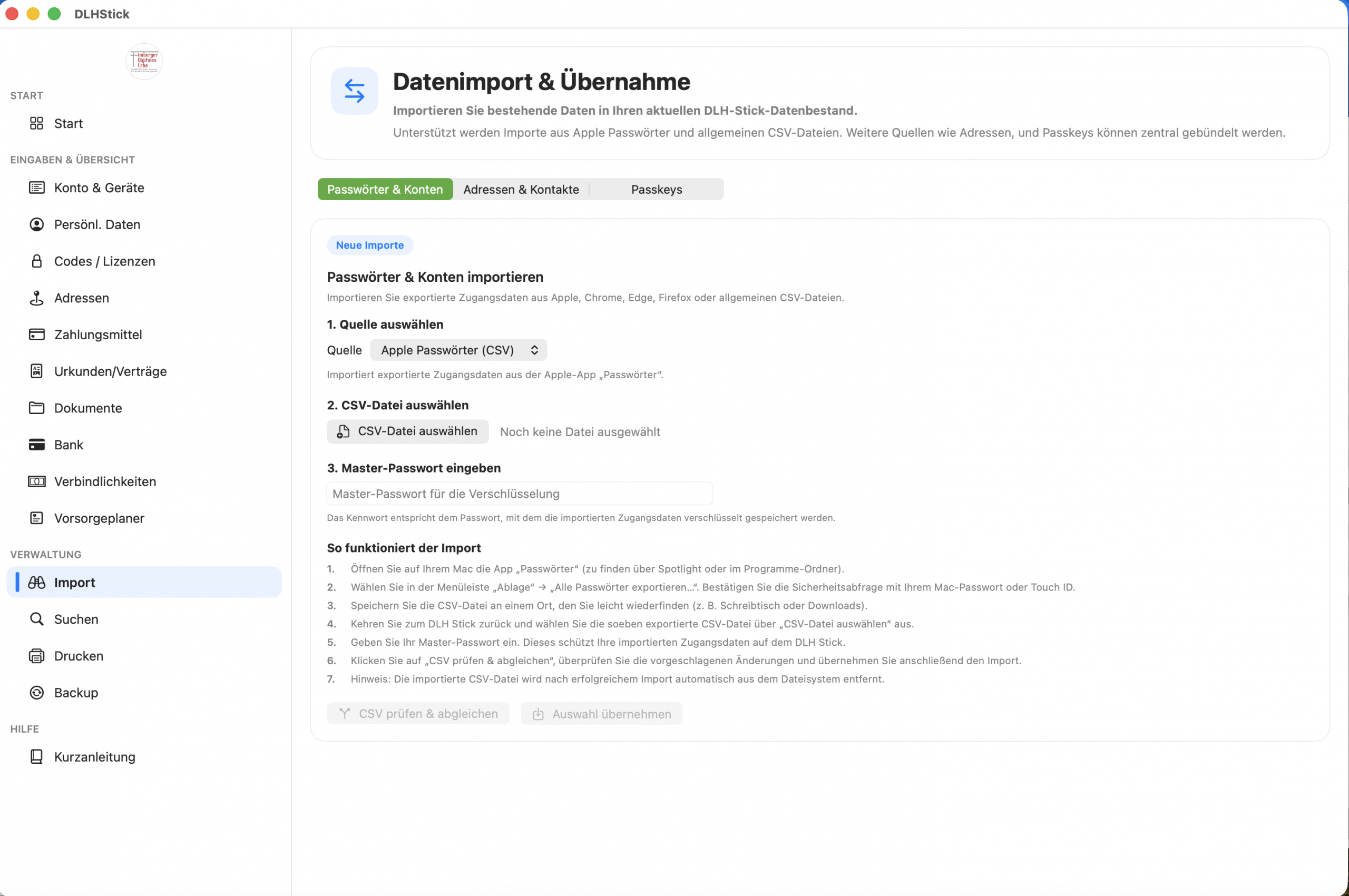Select the Passwörter & Konten tab

[385, 189]
